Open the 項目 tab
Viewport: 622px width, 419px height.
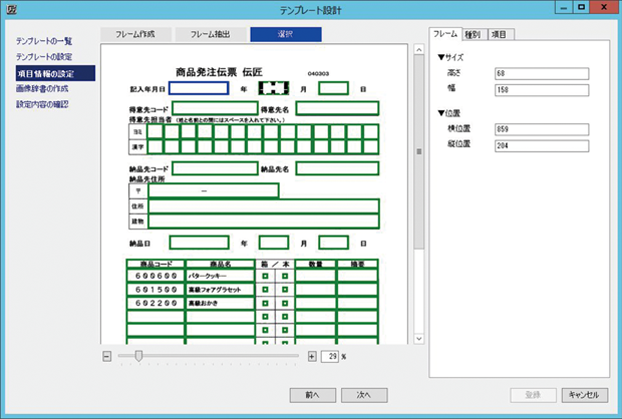[x=498, y=34]
